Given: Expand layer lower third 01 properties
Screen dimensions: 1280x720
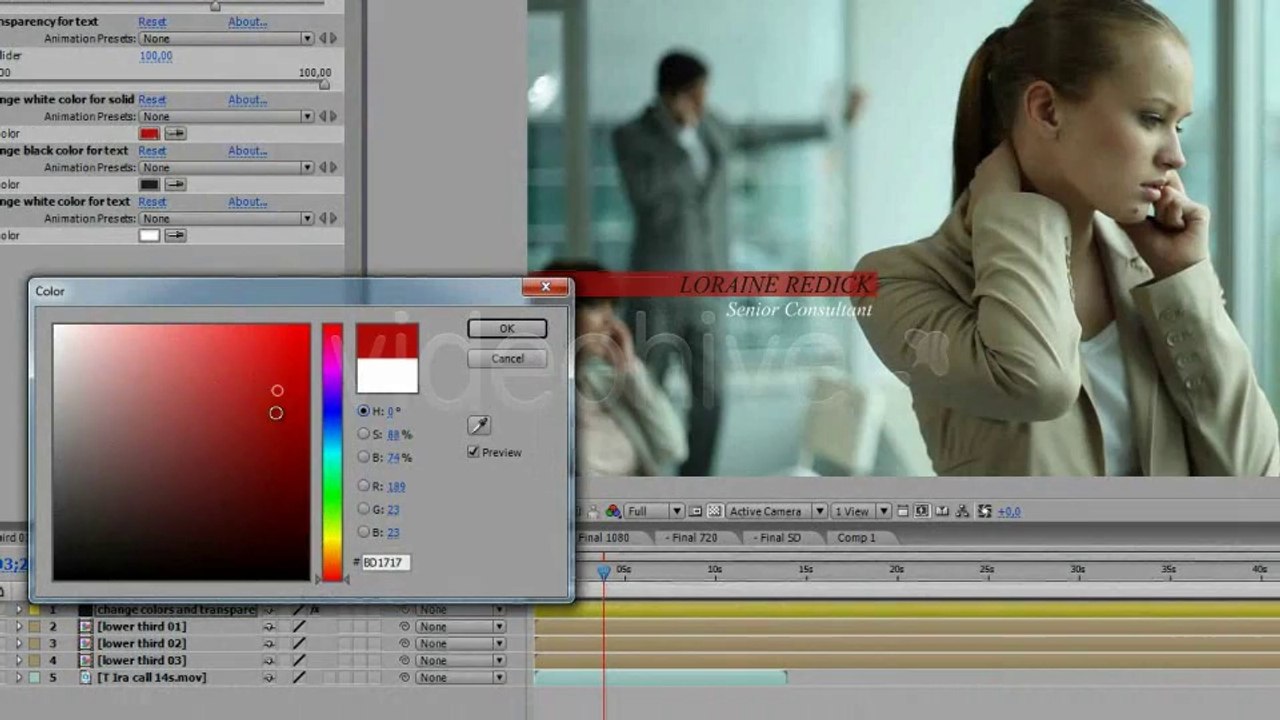Looking at the screenshot, I should click(x=18, y=626).
